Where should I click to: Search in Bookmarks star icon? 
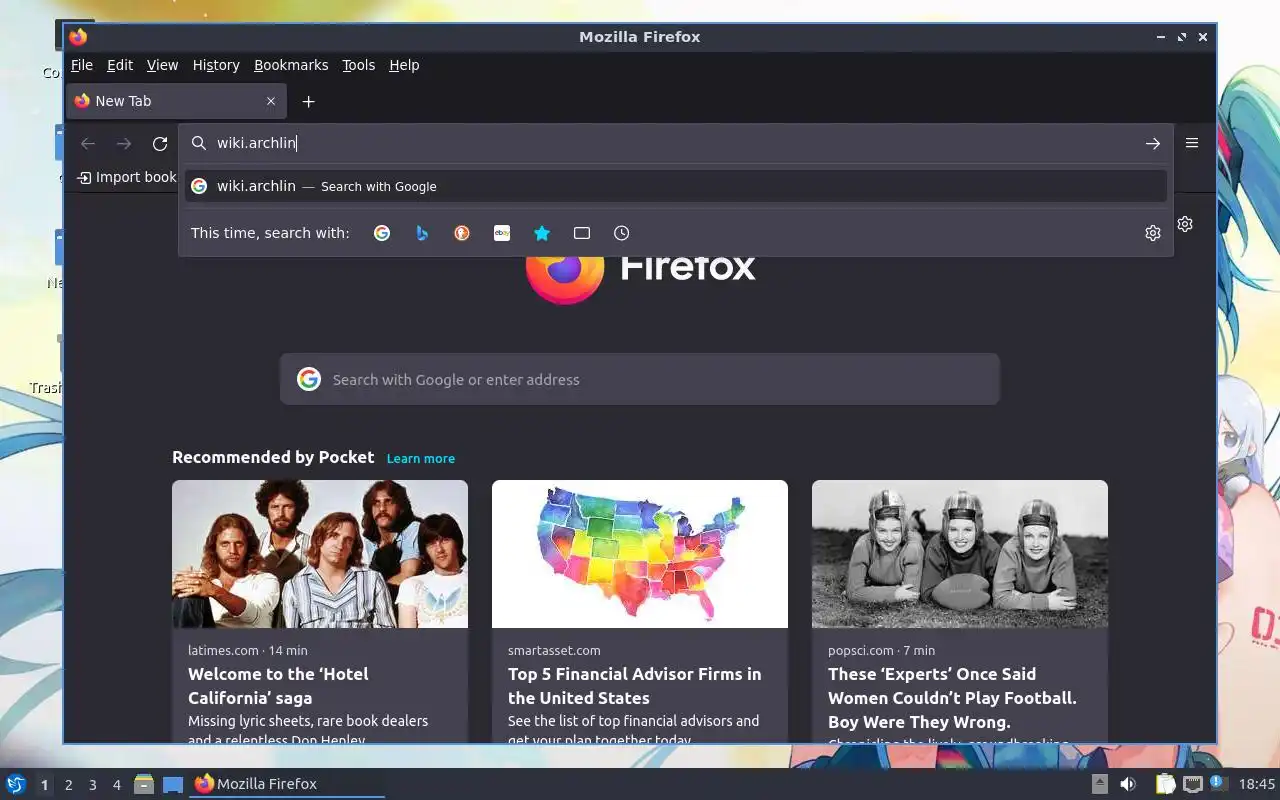tap(542, 233)
